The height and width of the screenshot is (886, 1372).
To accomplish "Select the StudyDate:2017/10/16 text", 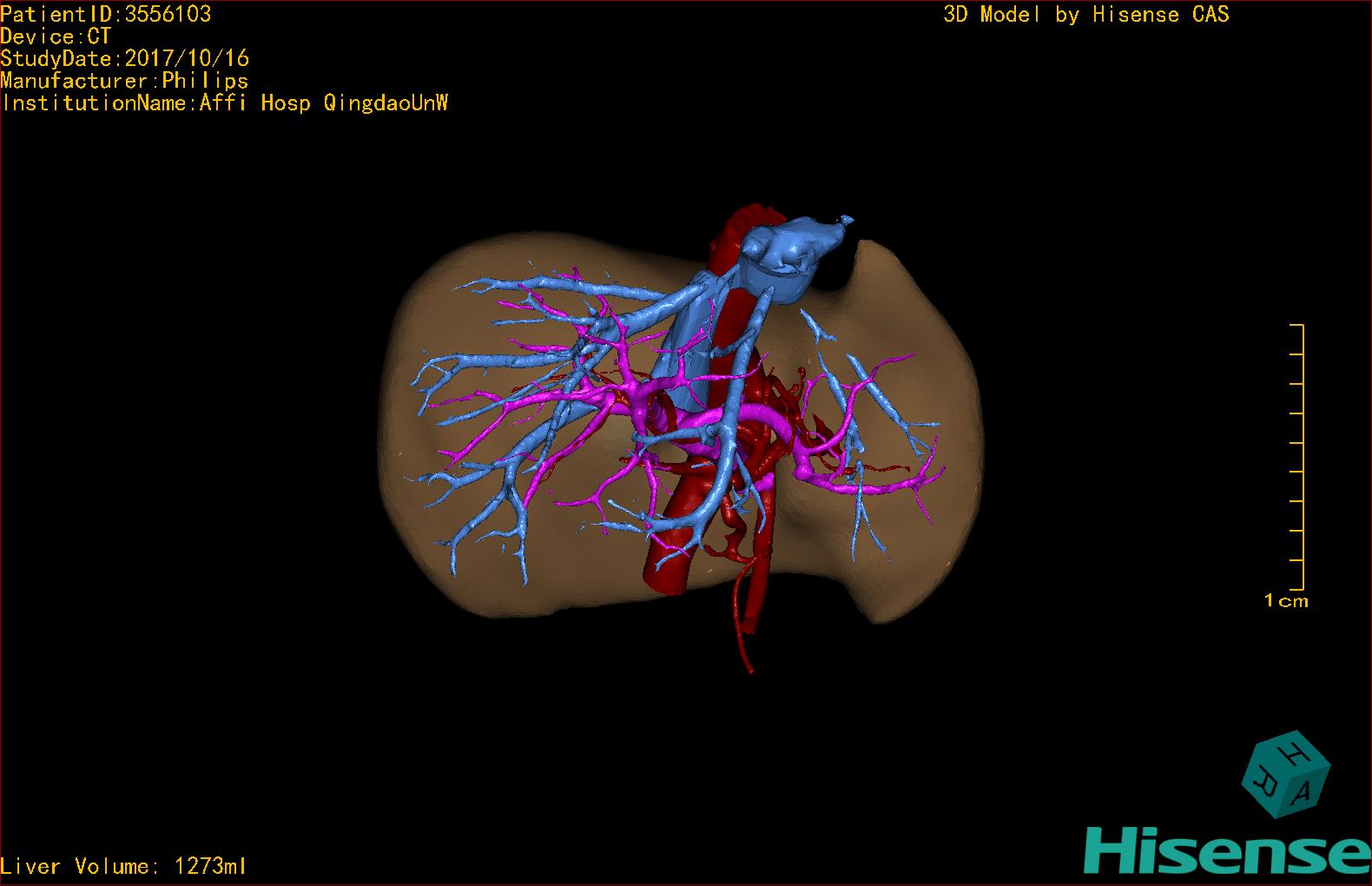I will (x=125, y=58).
